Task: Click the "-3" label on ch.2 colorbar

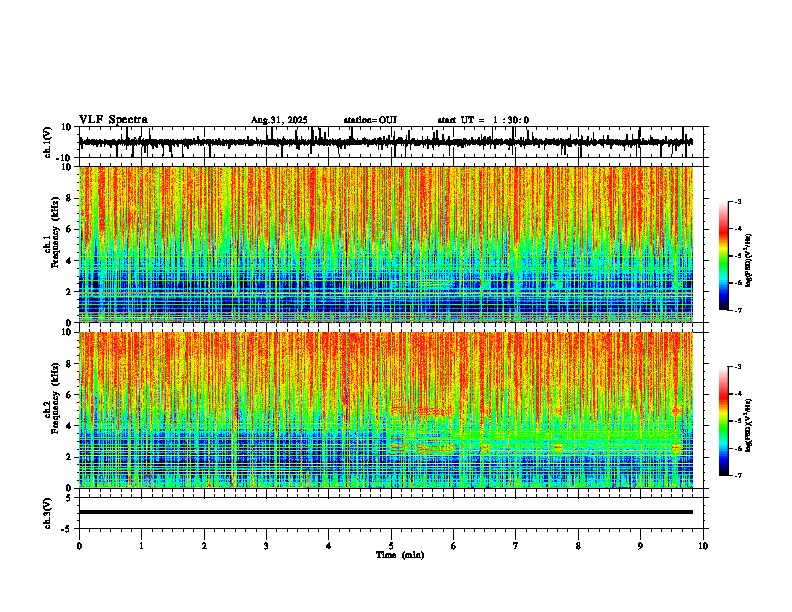Action: click(x=738, y=367)
